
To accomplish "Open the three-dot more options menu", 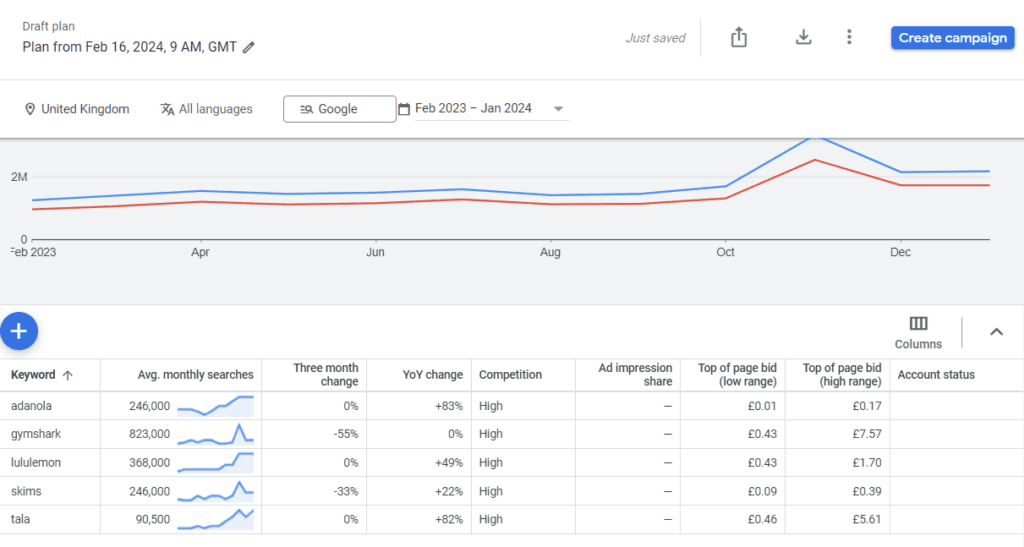I will [849, 38].
